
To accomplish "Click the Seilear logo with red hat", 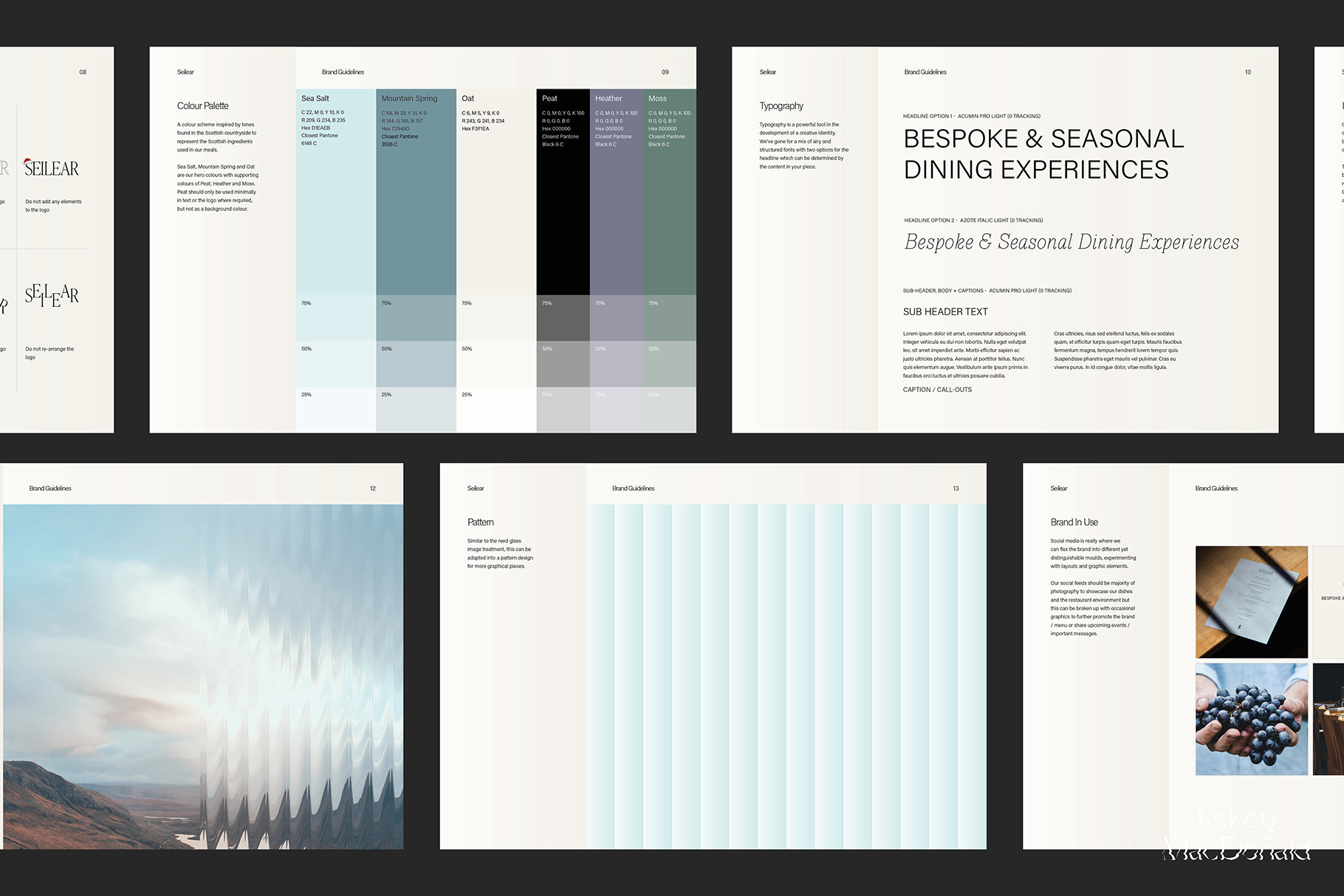I will click(51, 168).
